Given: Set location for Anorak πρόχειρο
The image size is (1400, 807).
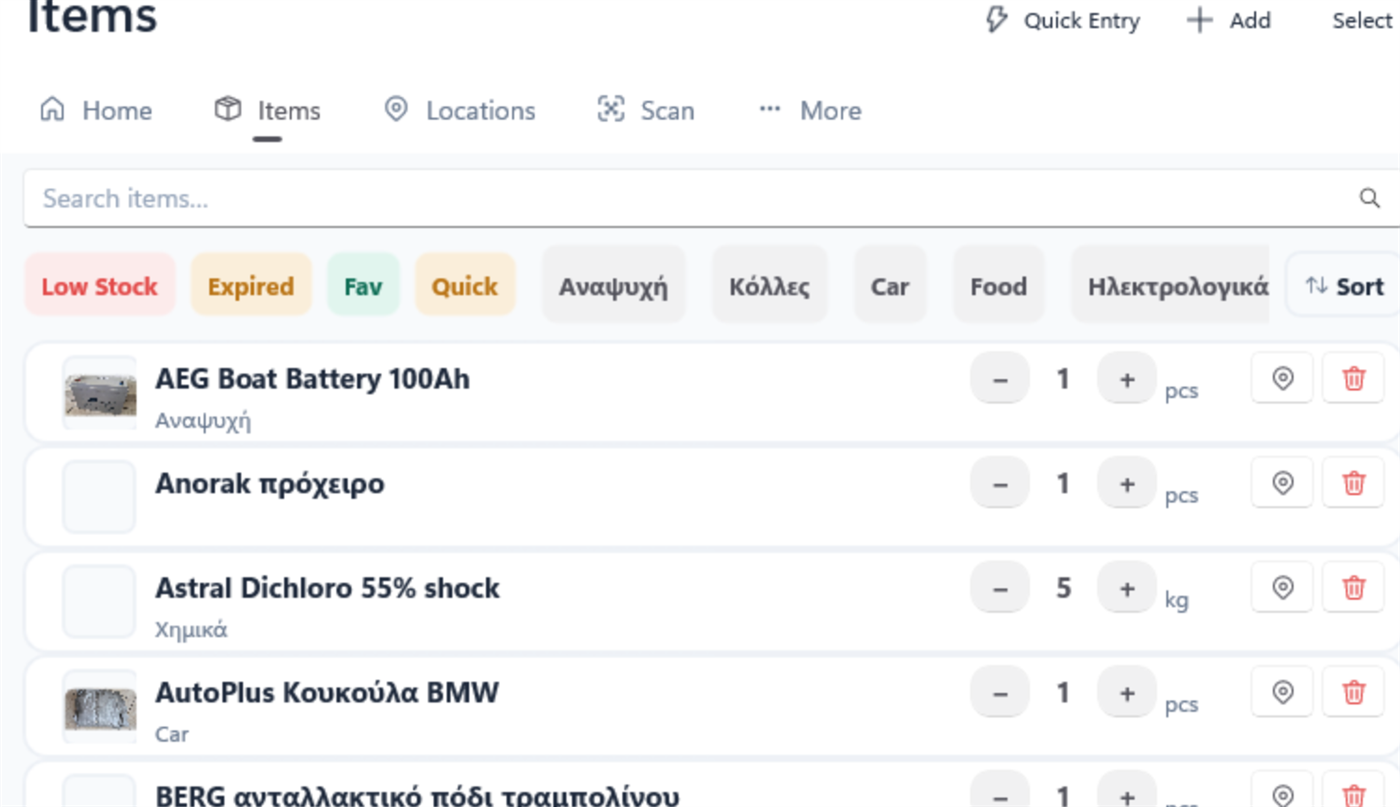Looking at the screenshot, I should coord(1282,483).
